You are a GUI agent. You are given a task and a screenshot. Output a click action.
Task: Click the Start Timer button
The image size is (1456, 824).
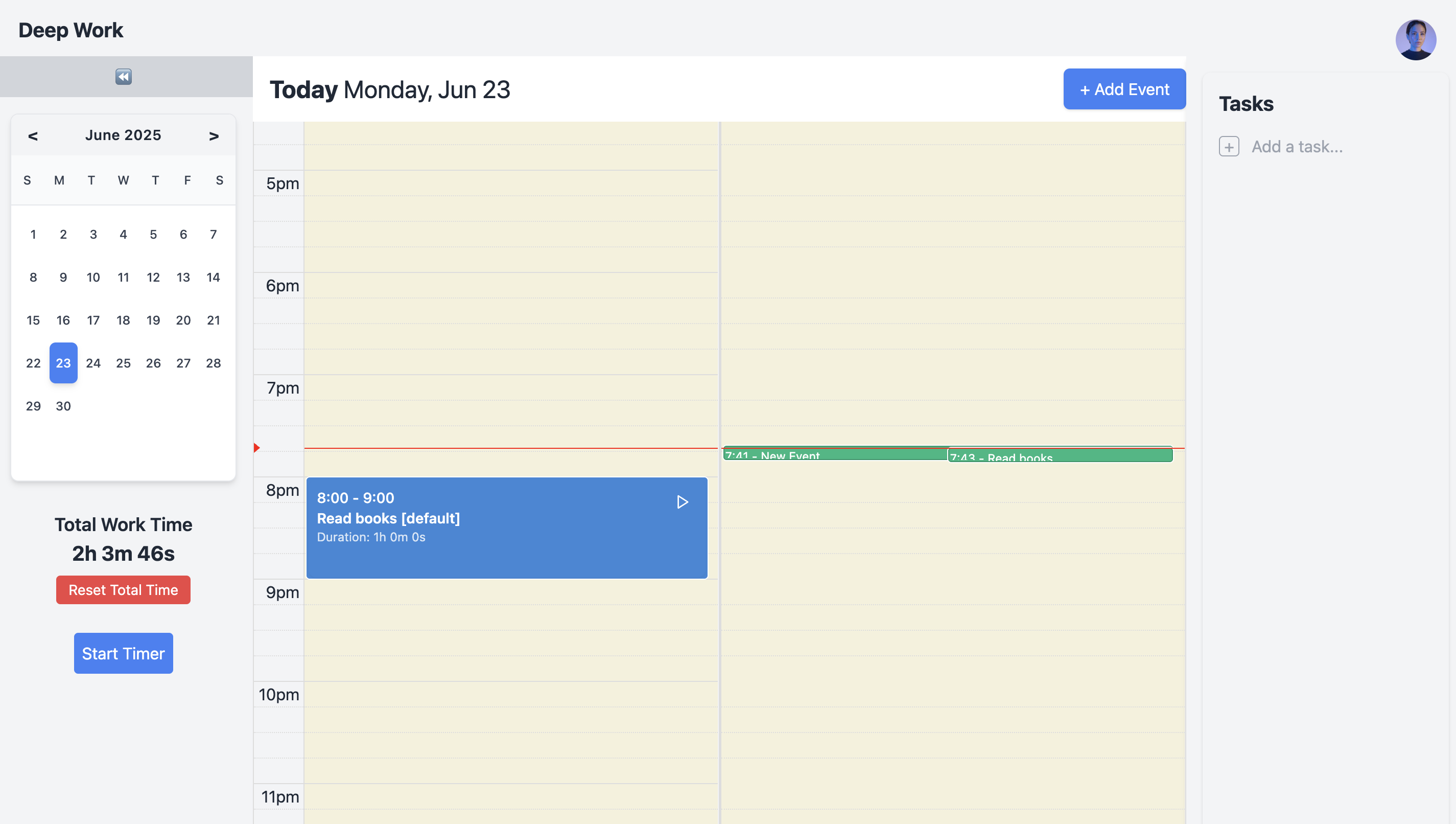click(x=123, y=653)
